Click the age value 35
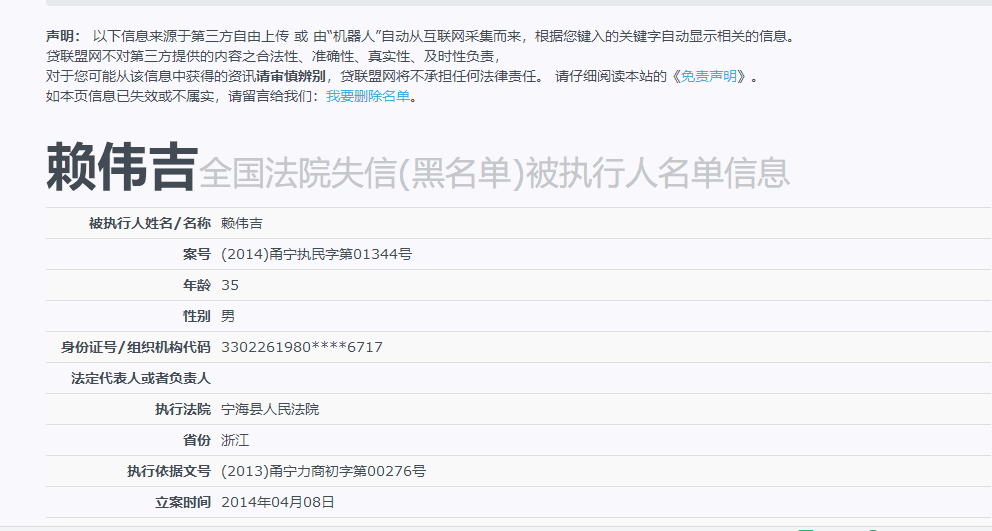This screenshot has width=992, height=531. [230, 285]
